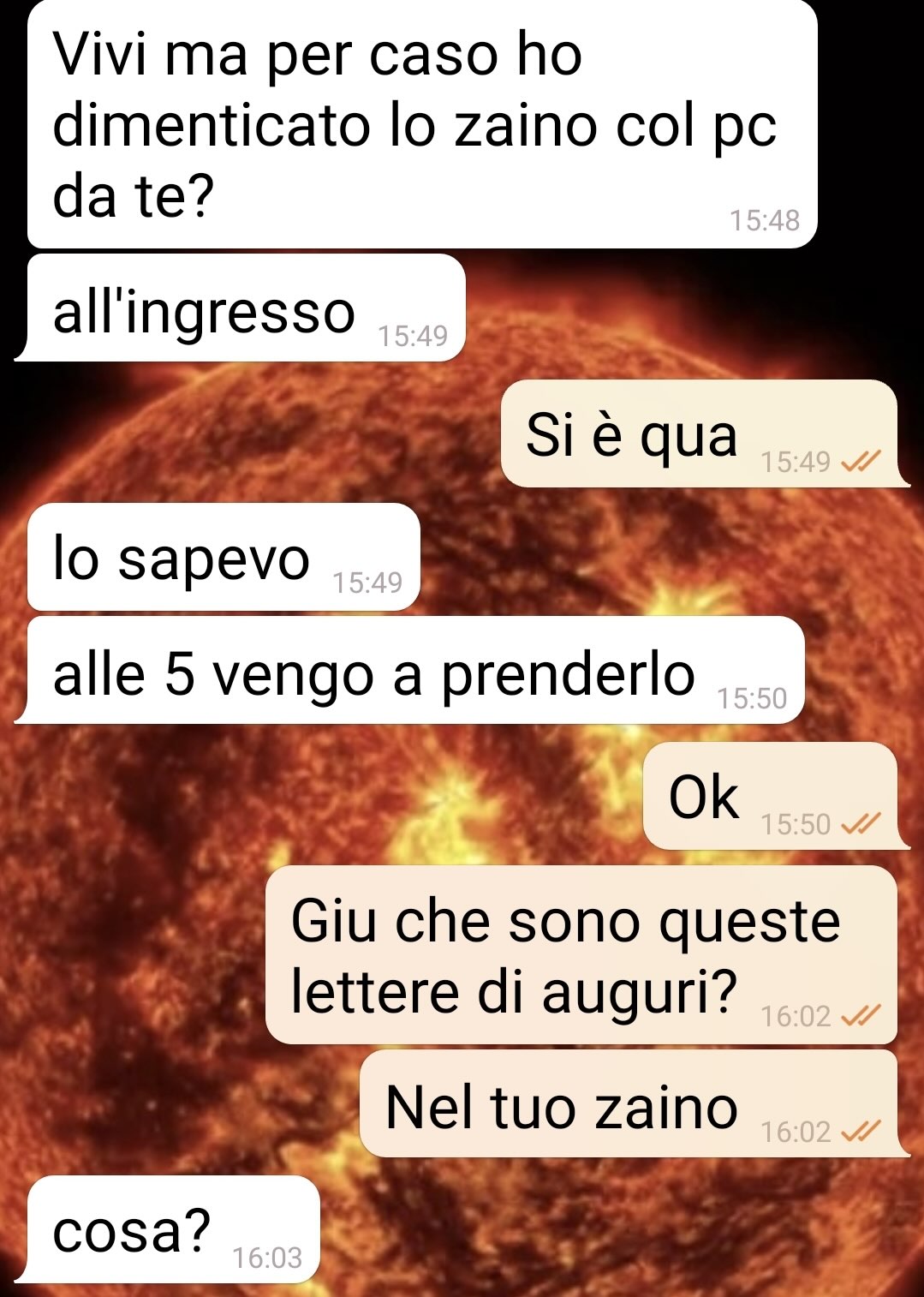924x1297 pixels.
Task: Select 'Giu che sono queste lettere di auguri?' message
Action: pyautogui.click(x=581, y=955)
